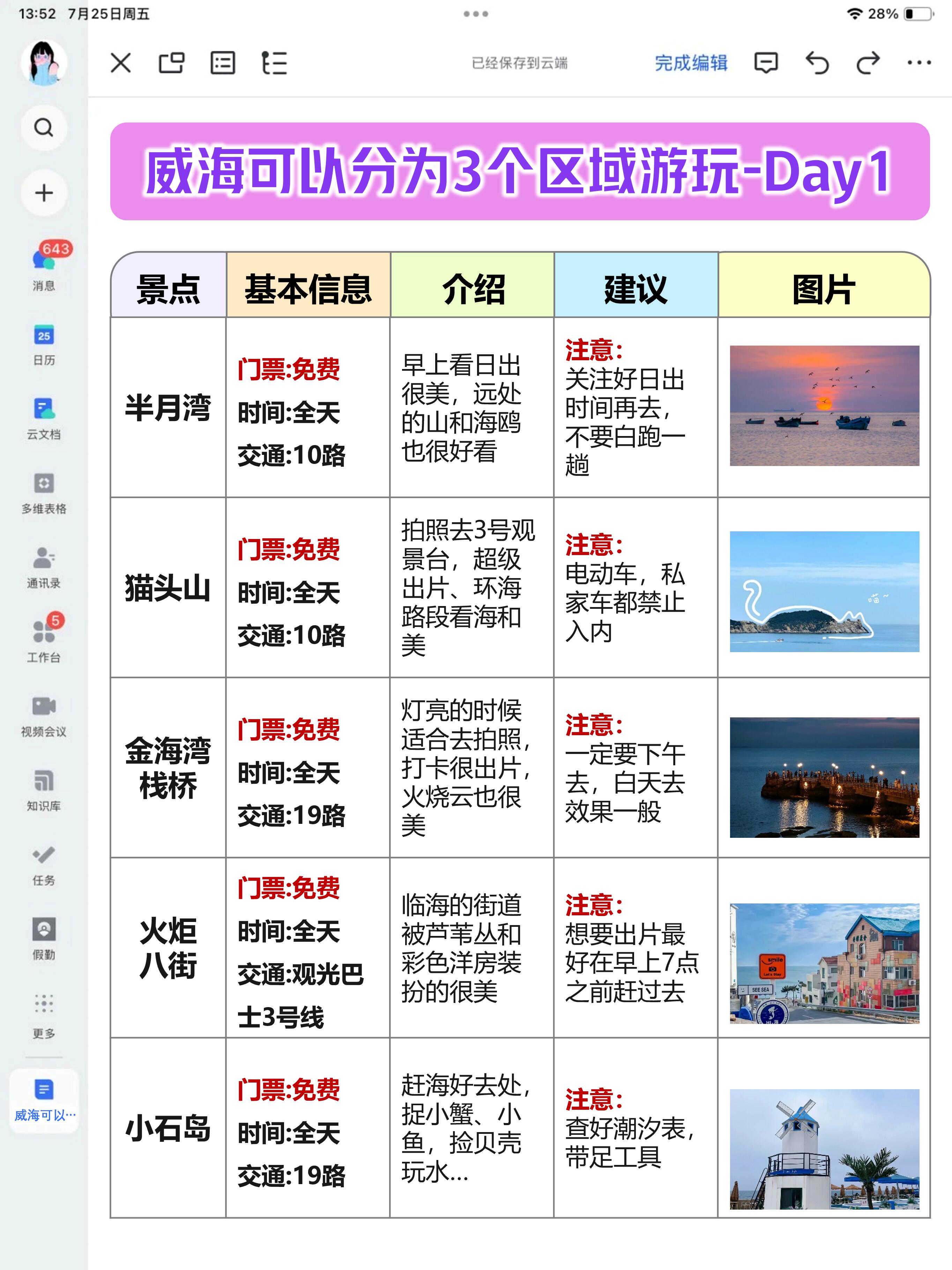Open the Knowledge Base (知识库) icon
Image resolution: width=952 pixels, height=1270 pixels.
tap(44, 781)
